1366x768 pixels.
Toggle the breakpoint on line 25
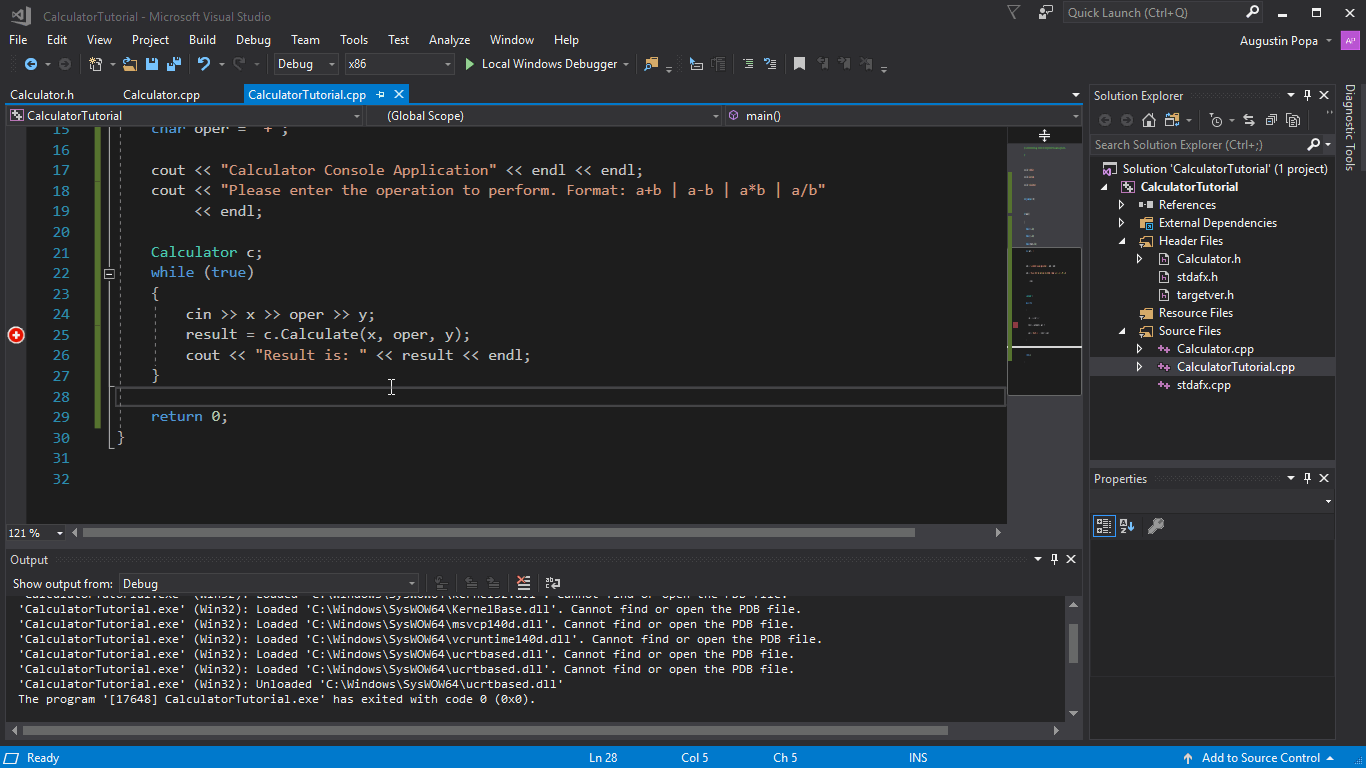click(16, 335)
